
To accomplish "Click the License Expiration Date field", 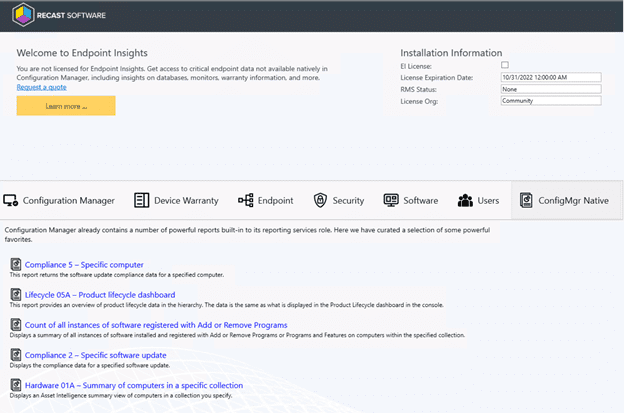I will coord(550,77).
